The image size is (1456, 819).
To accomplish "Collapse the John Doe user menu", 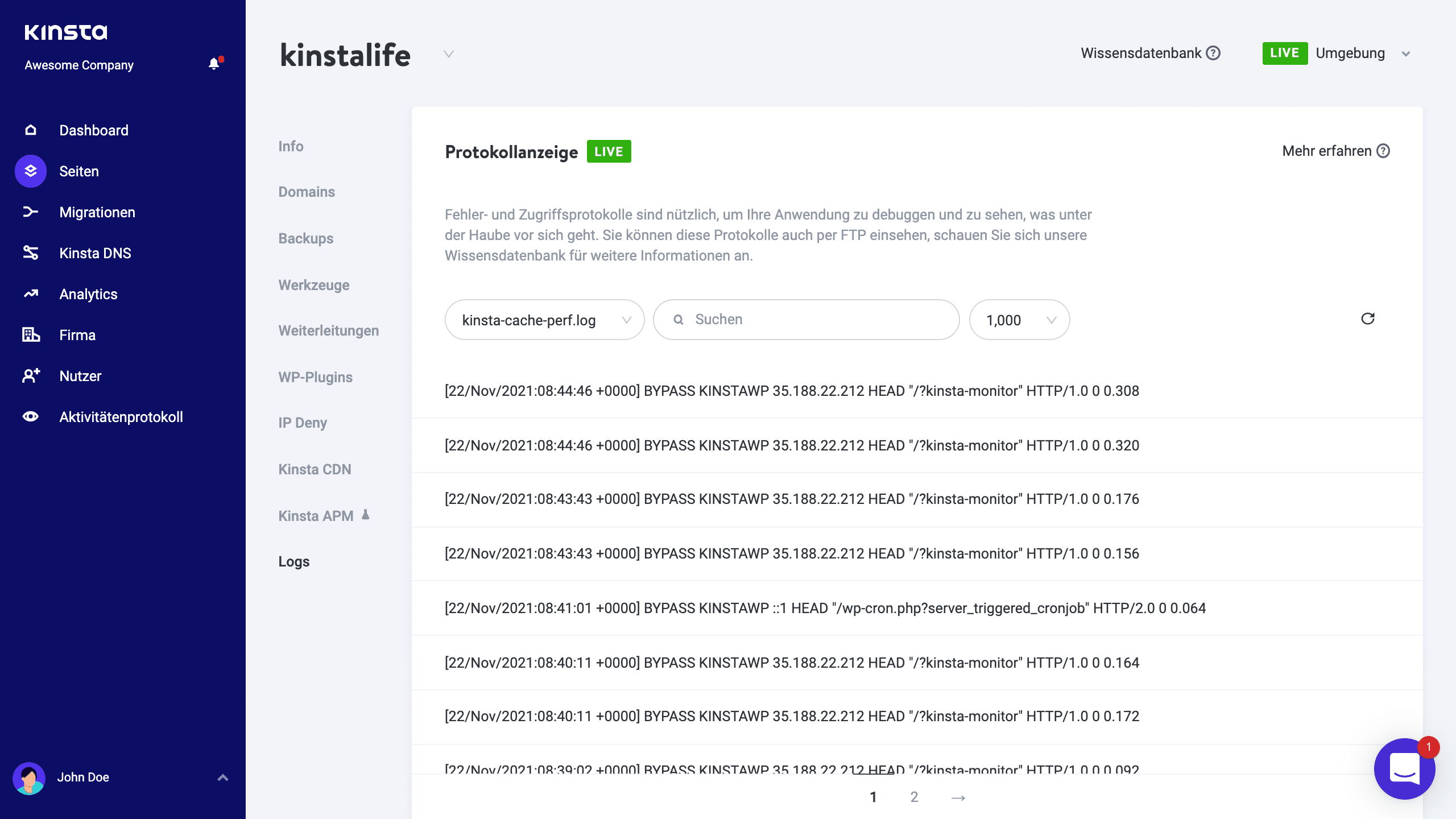I will [x=222, y=777].
